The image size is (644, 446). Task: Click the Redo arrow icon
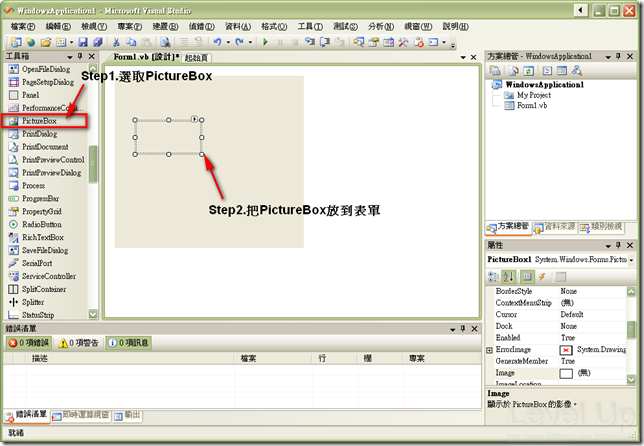click(239, 42)
